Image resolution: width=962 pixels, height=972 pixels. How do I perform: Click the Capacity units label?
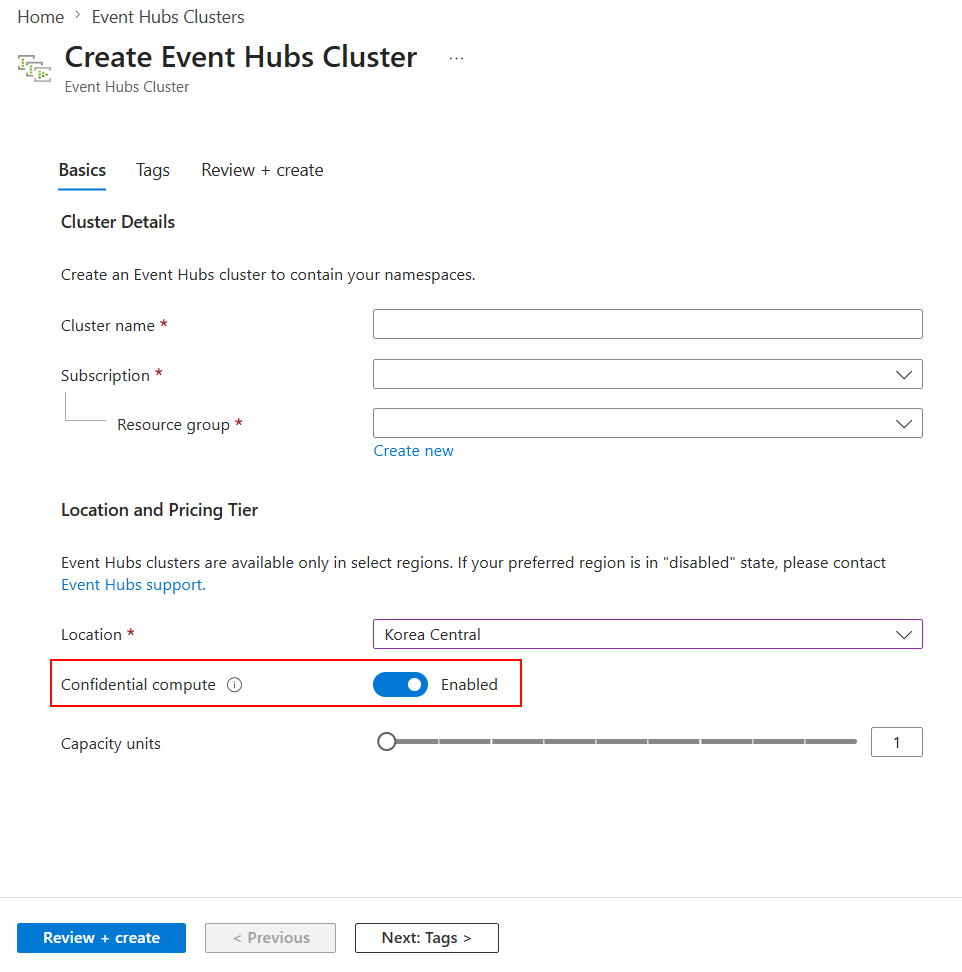pyautogui.click(x=111, y=744)
